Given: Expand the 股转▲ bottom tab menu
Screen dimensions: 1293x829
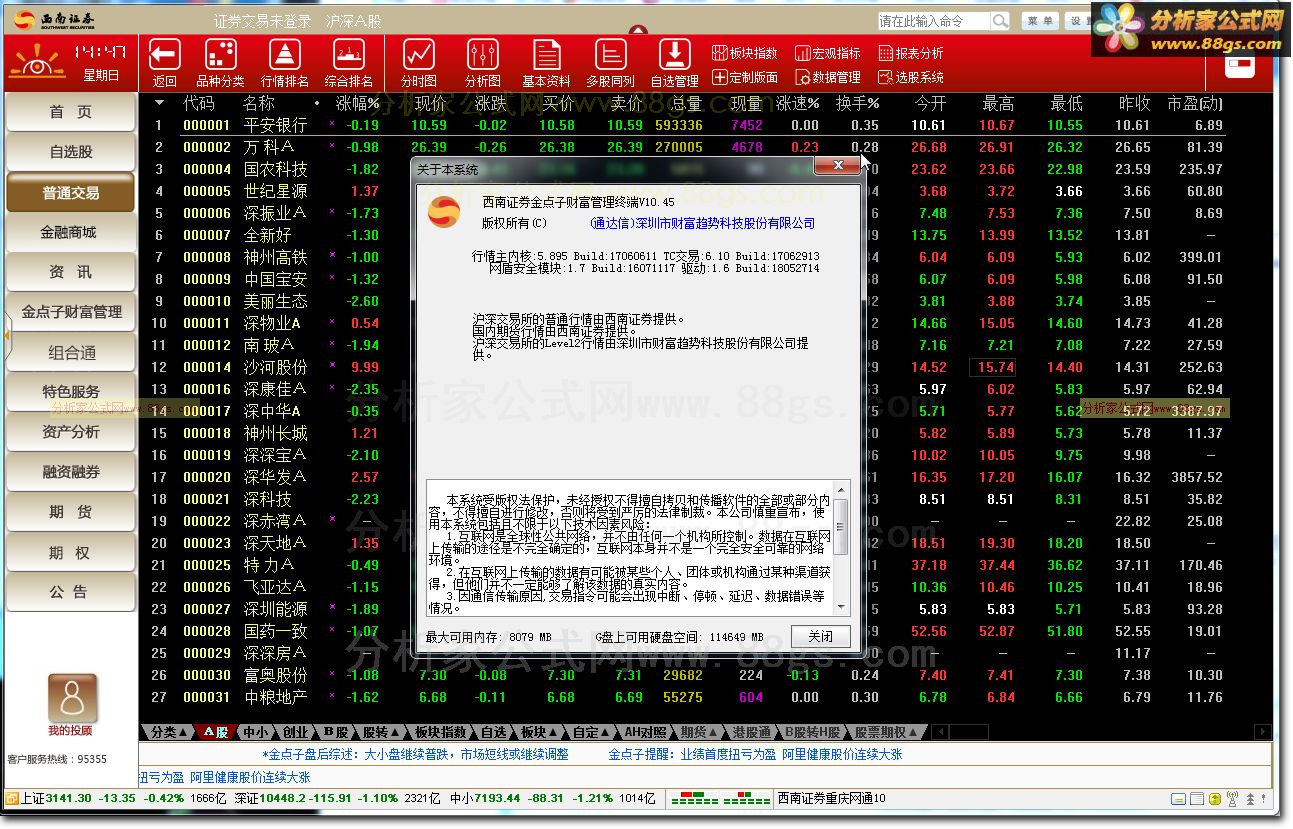Looking at the screenshot, I should (382, 732).
